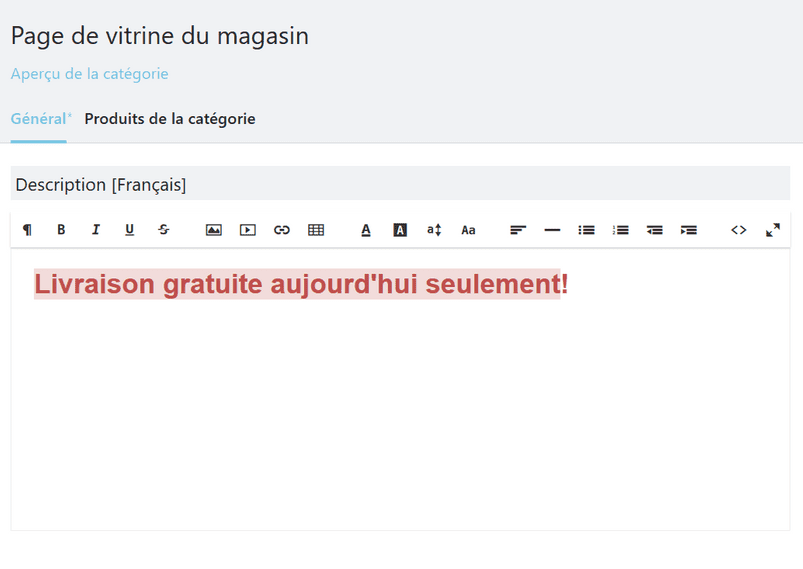Follow the Aperçu de la catégorie link
Screen dimensions: 803x569
pos(90,74)
